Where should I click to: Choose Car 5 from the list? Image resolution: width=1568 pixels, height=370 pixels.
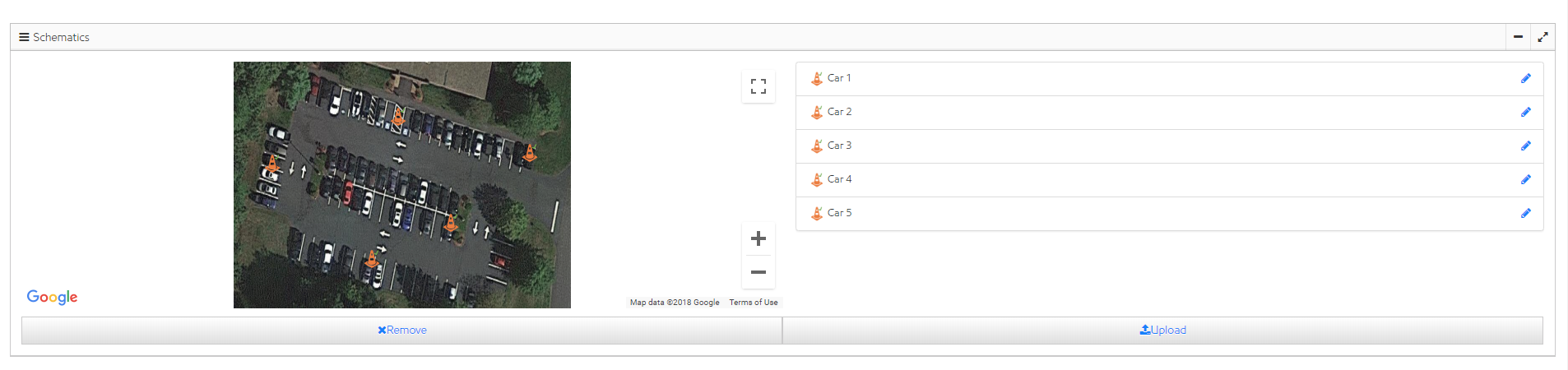(839, 213)
